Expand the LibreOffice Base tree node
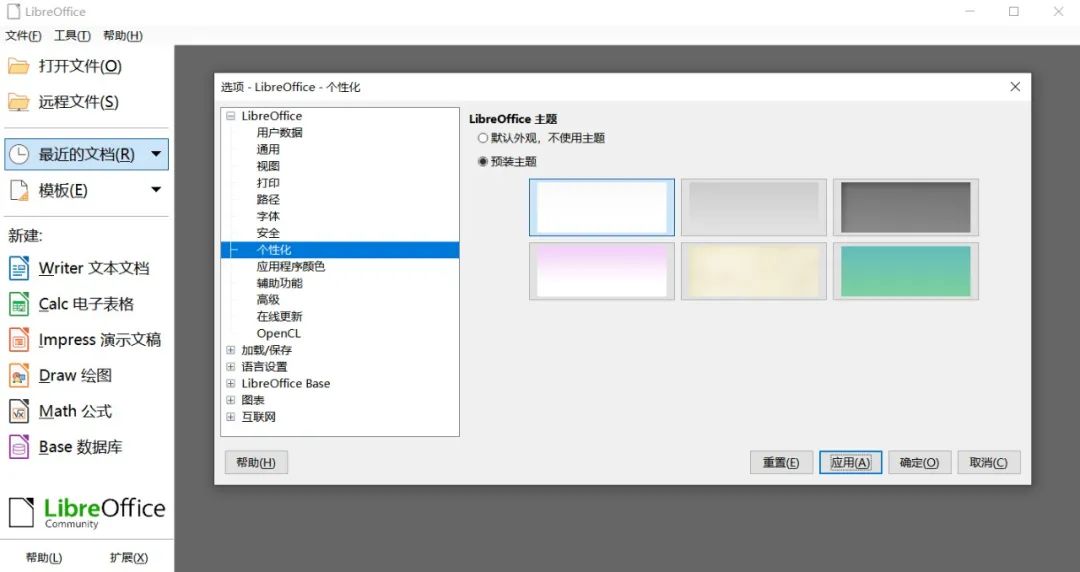Screen dimensions: 1080x572 pyautogui.click(x=231, y=383)
